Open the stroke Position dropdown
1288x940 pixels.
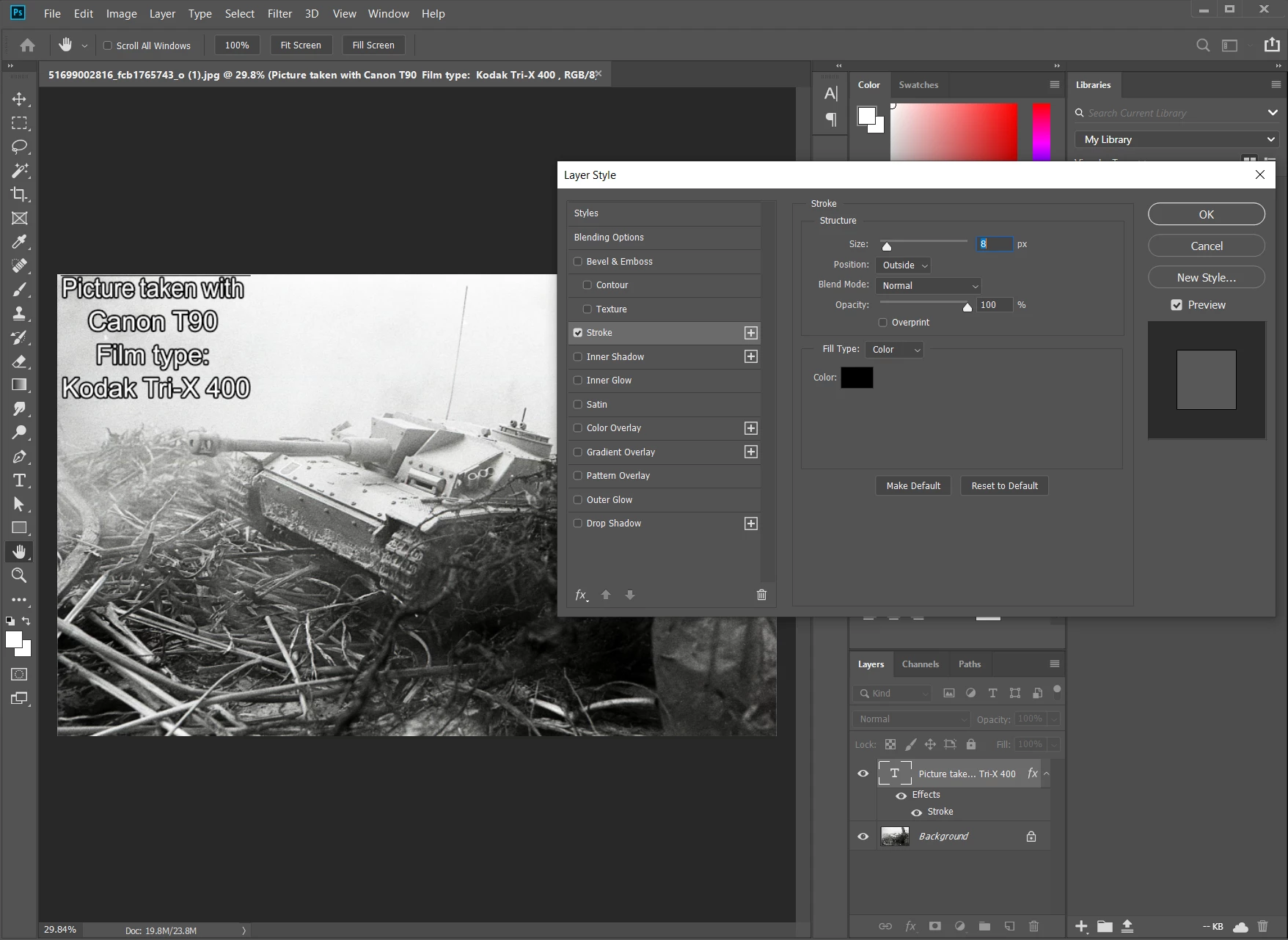(x=904, y=265)
